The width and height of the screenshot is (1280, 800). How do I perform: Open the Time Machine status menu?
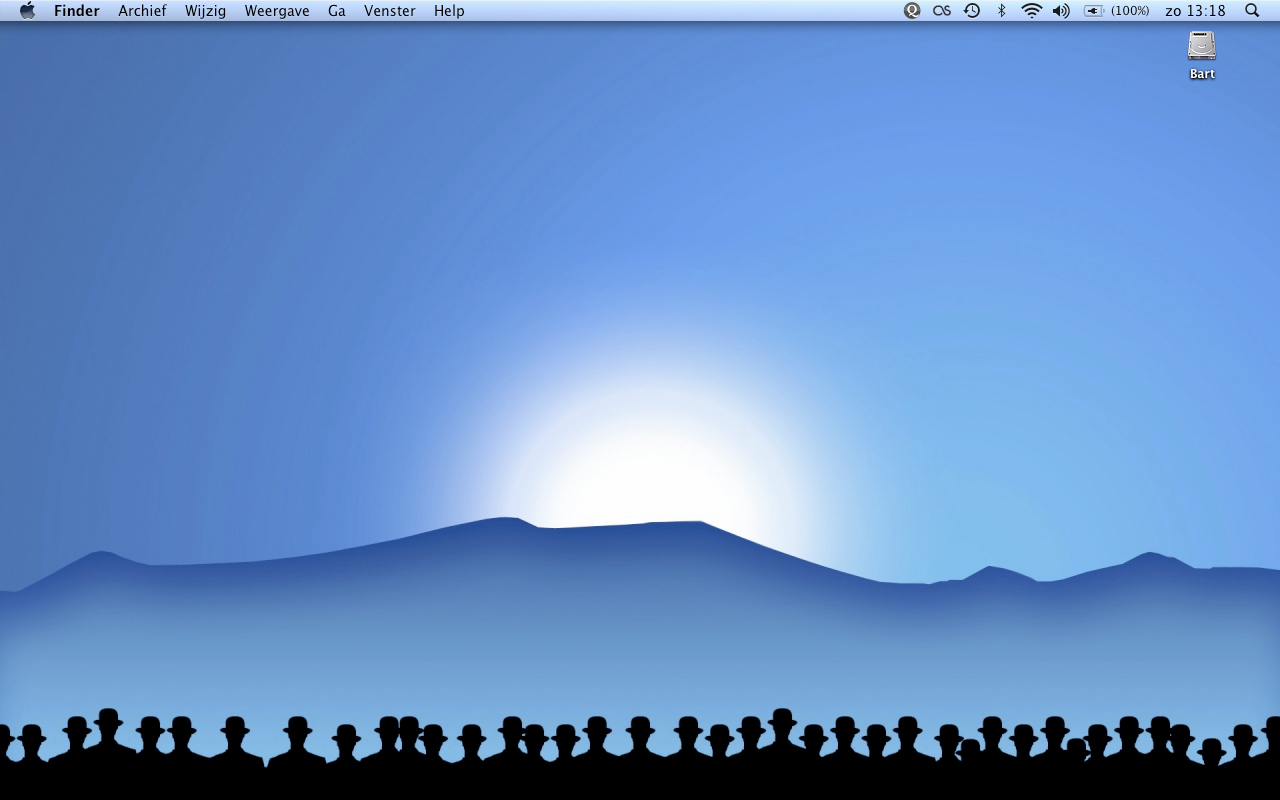click(x=972, y=11)
